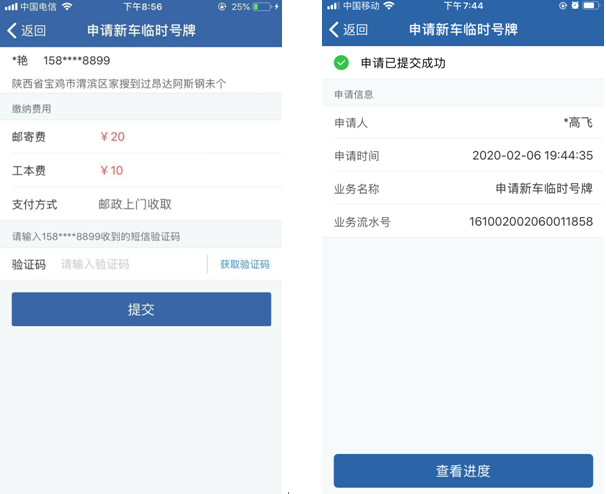This screenshot has width=606, height=494.
Task: Tap the 中国移动 signal bars icon
Action: (333, 6)
